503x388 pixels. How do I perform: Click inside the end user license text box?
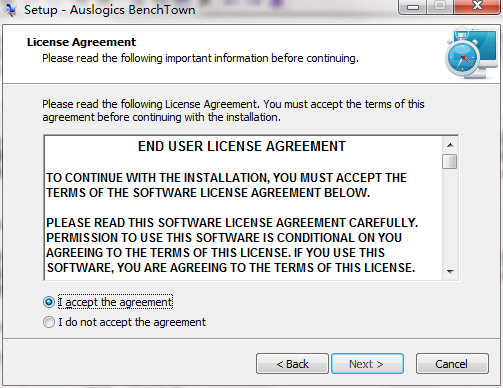coord(243,208)
